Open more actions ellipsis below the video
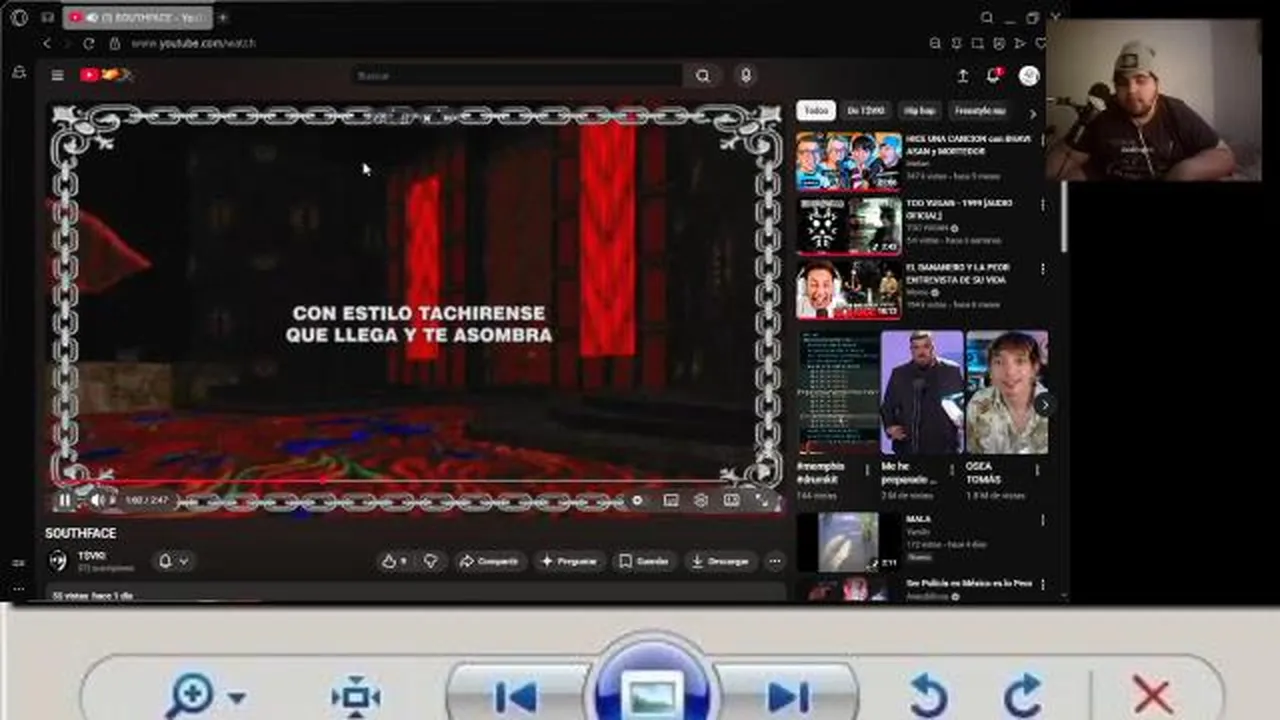This screenshot has height=720, width=1280. tap(775, 562)
